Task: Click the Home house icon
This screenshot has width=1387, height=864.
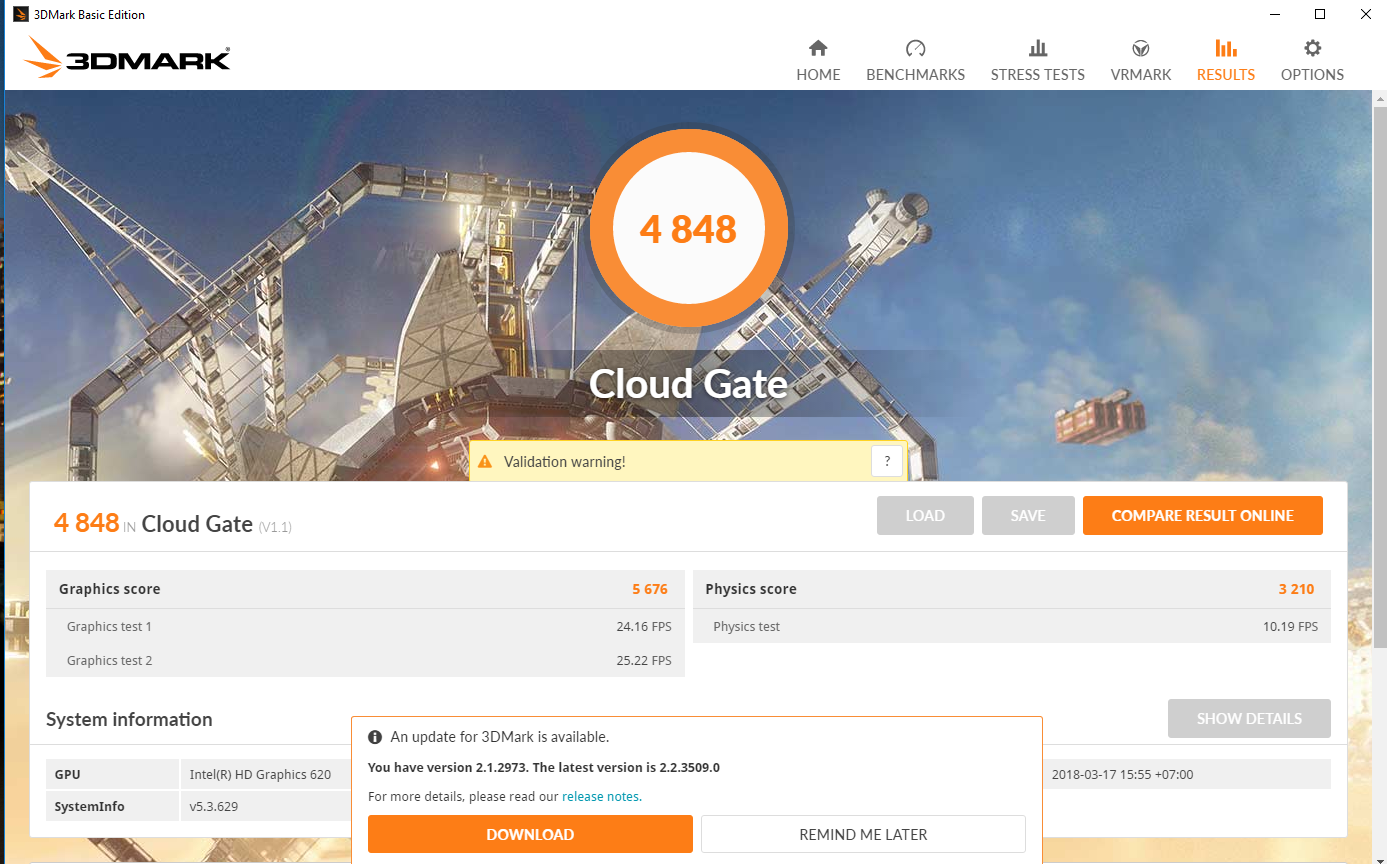Action: 818,48
